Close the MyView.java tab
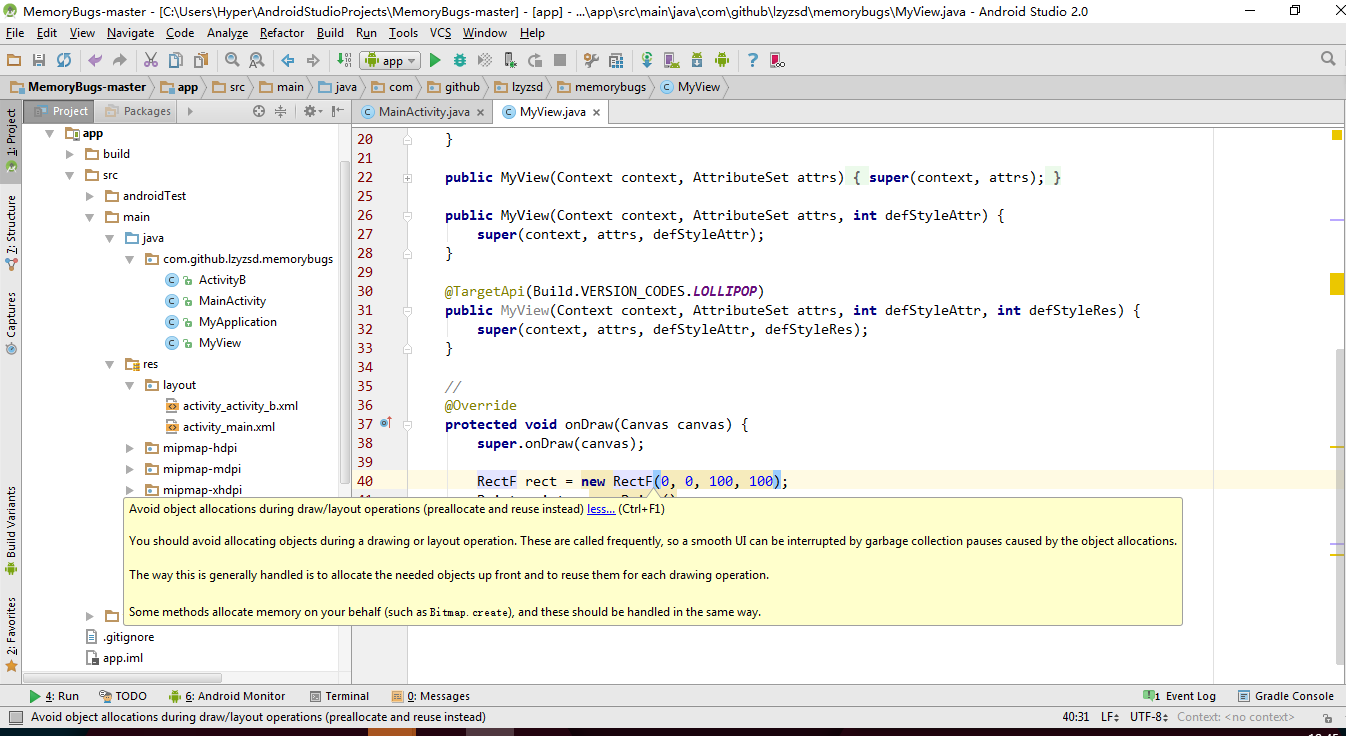The image size is (1346, 736). 597,113
